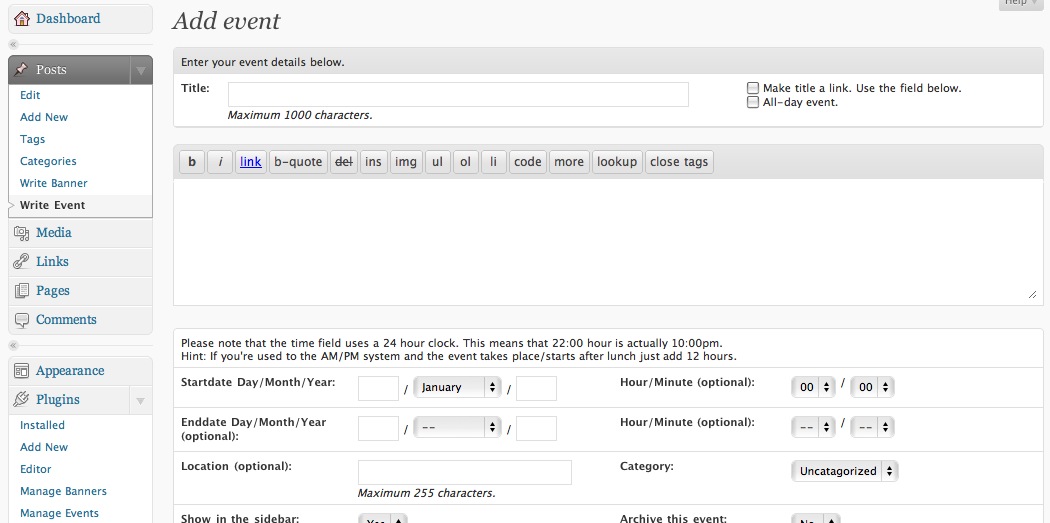The width and height of the screenshot is (1050, 523).
Task: Open the startdate month dropdown (January)
Action: click(x=457, y=388)
